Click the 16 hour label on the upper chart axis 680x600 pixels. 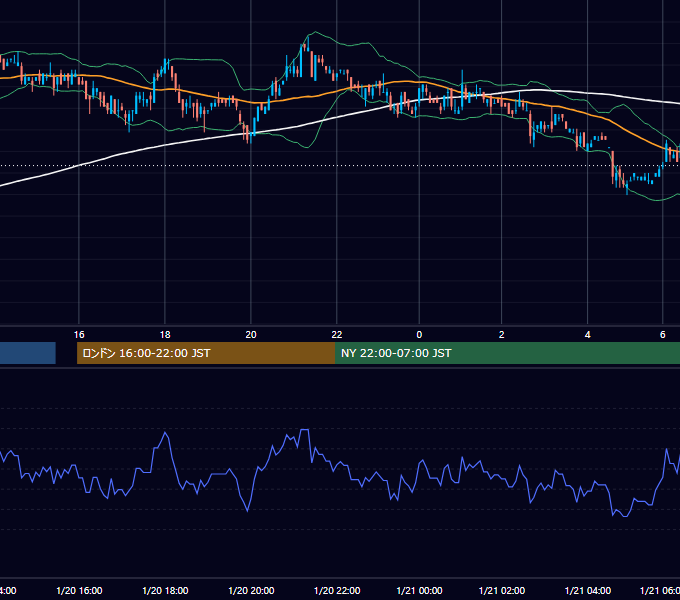click(79, 335)
